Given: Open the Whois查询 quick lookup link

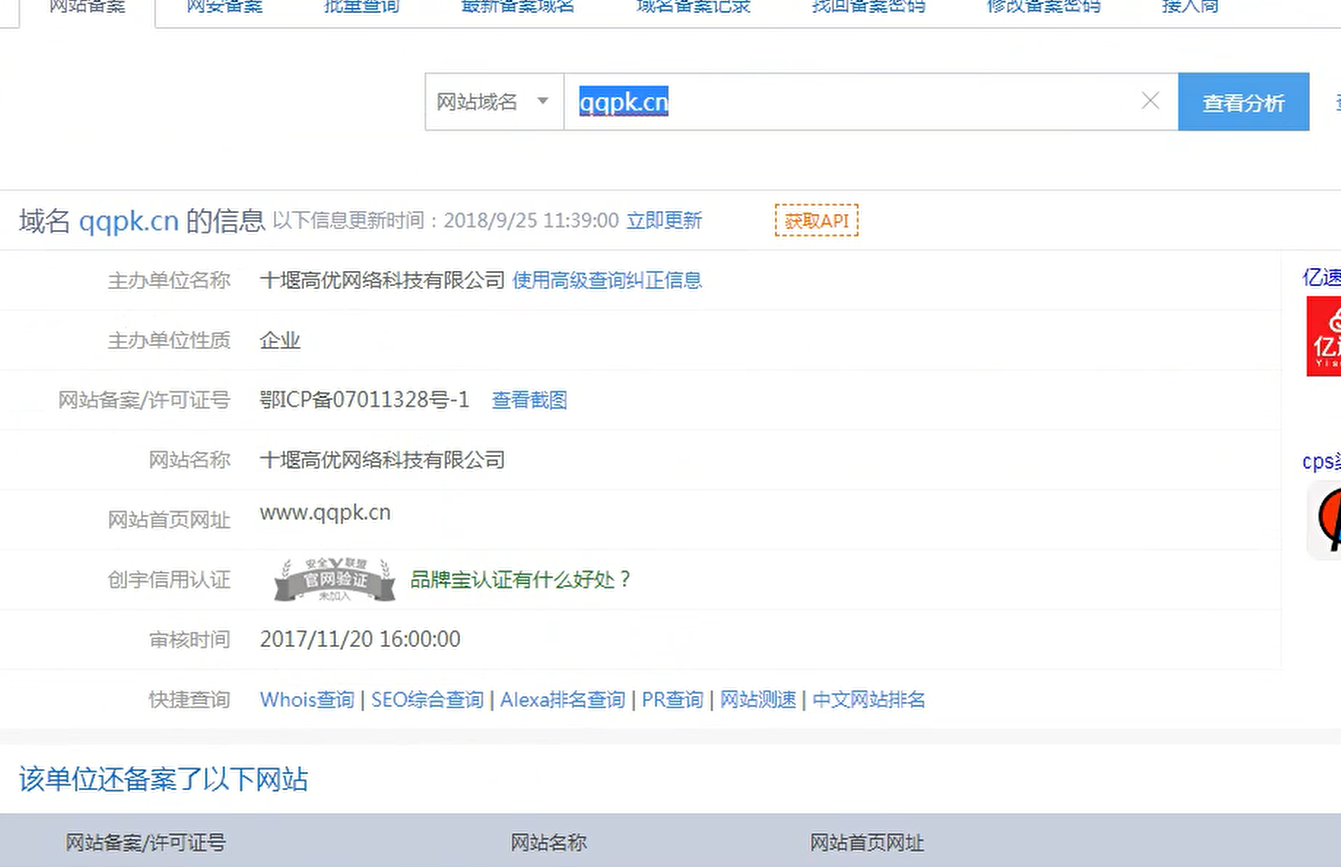Looking at the screenshot, I should pos(307,700).
